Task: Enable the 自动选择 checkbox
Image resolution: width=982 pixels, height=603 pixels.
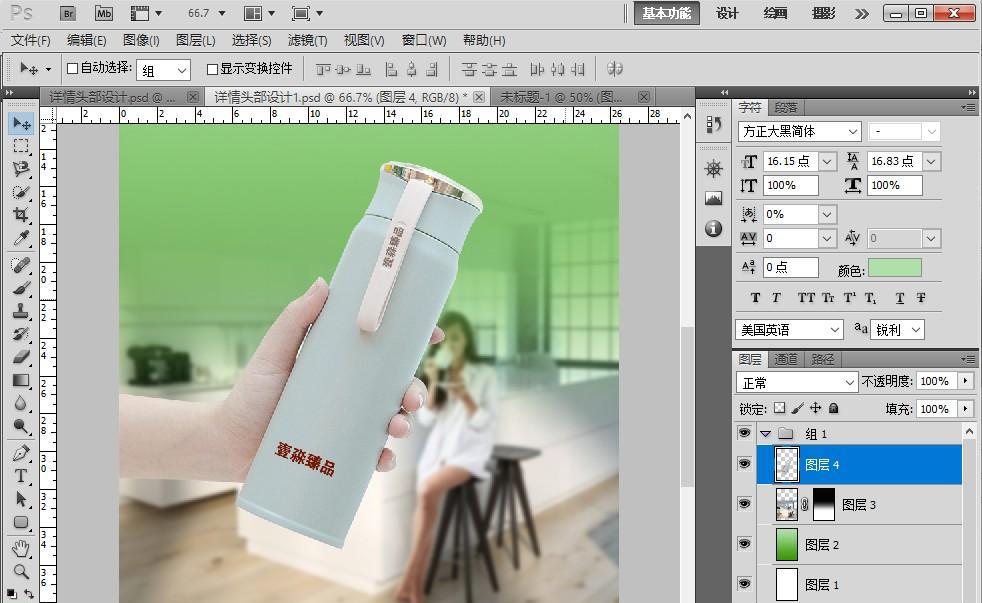Action: tap(72, 69)
